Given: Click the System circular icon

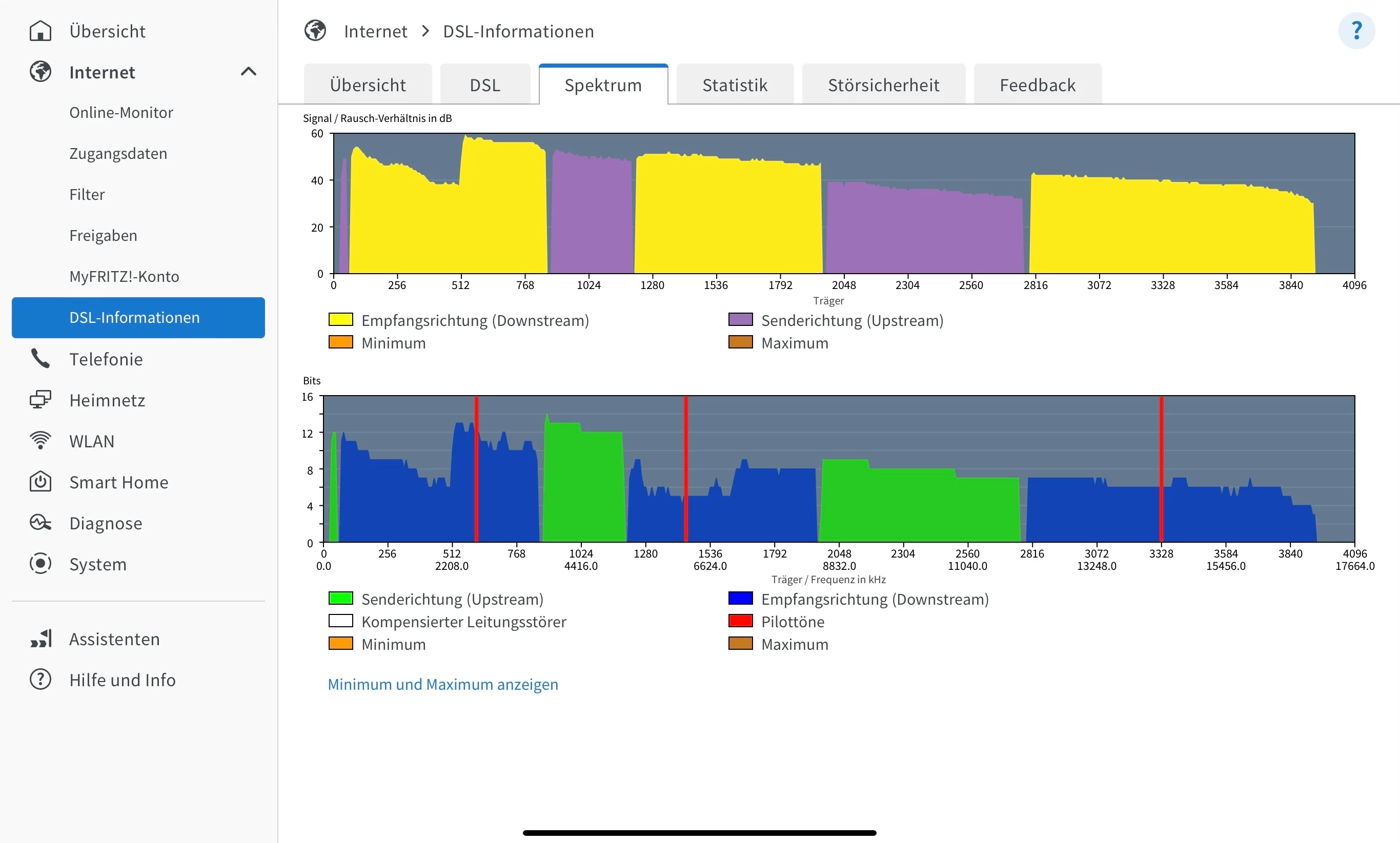Looking at the screenshot, I should [40, 564].
